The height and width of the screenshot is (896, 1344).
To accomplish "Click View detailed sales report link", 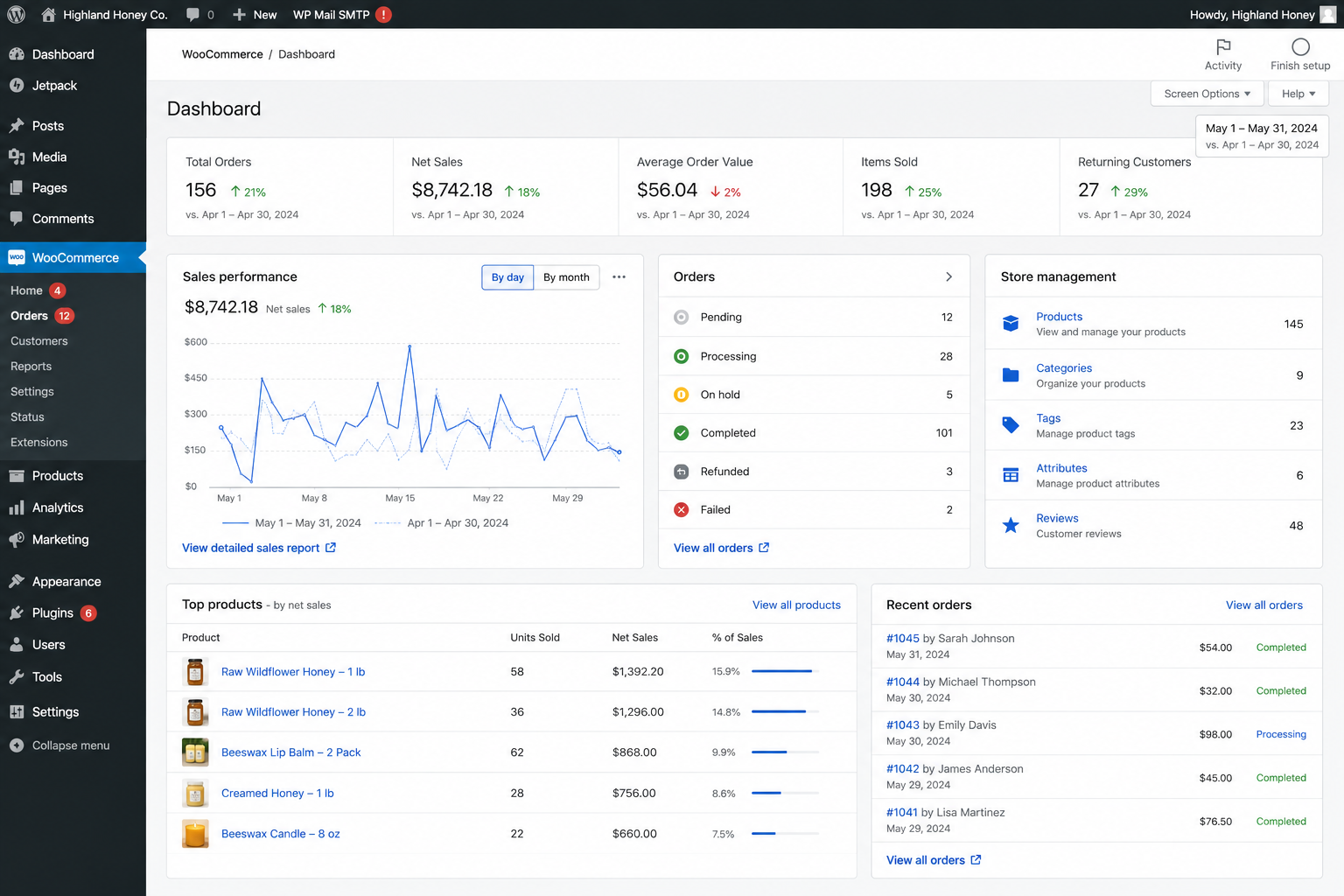I will [x=259, y=548].
